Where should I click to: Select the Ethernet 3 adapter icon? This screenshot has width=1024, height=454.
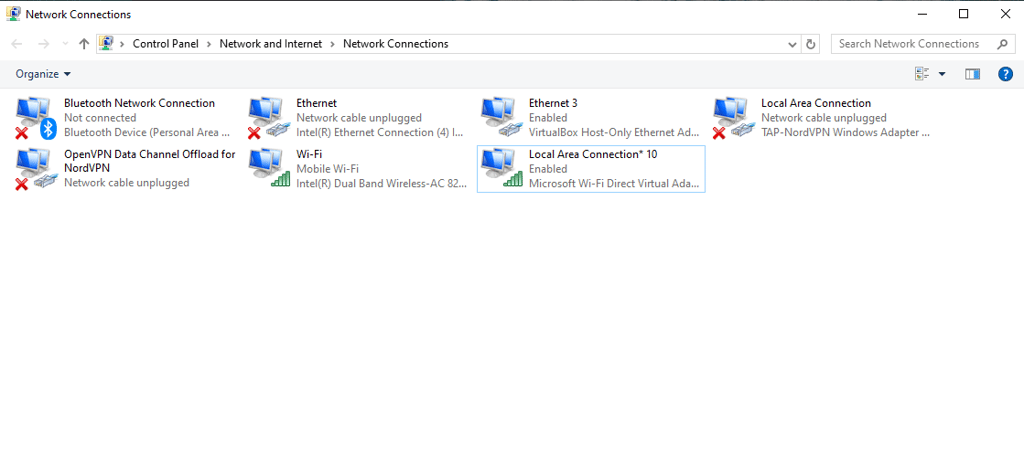pos(500,118)
